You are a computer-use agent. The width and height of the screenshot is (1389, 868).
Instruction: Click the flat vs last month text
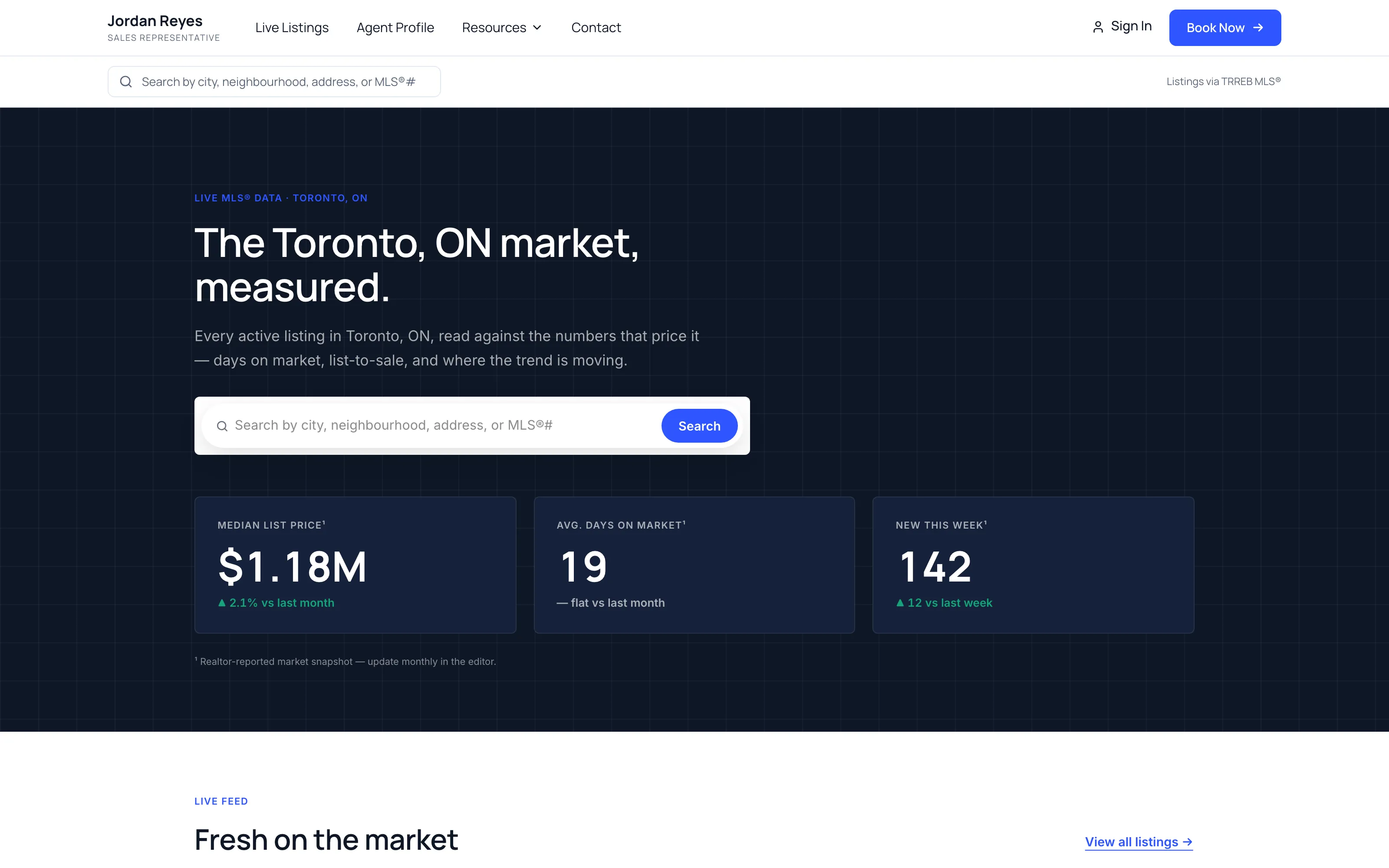click(611, 603)
